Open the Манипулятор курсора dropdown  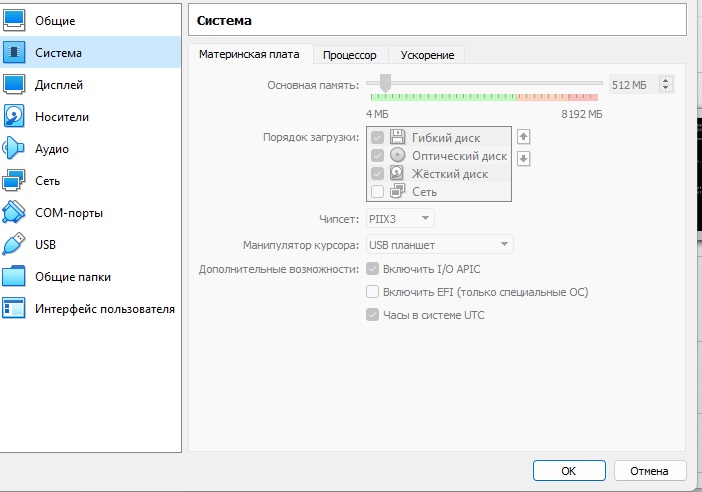click(x=439, y=244)
